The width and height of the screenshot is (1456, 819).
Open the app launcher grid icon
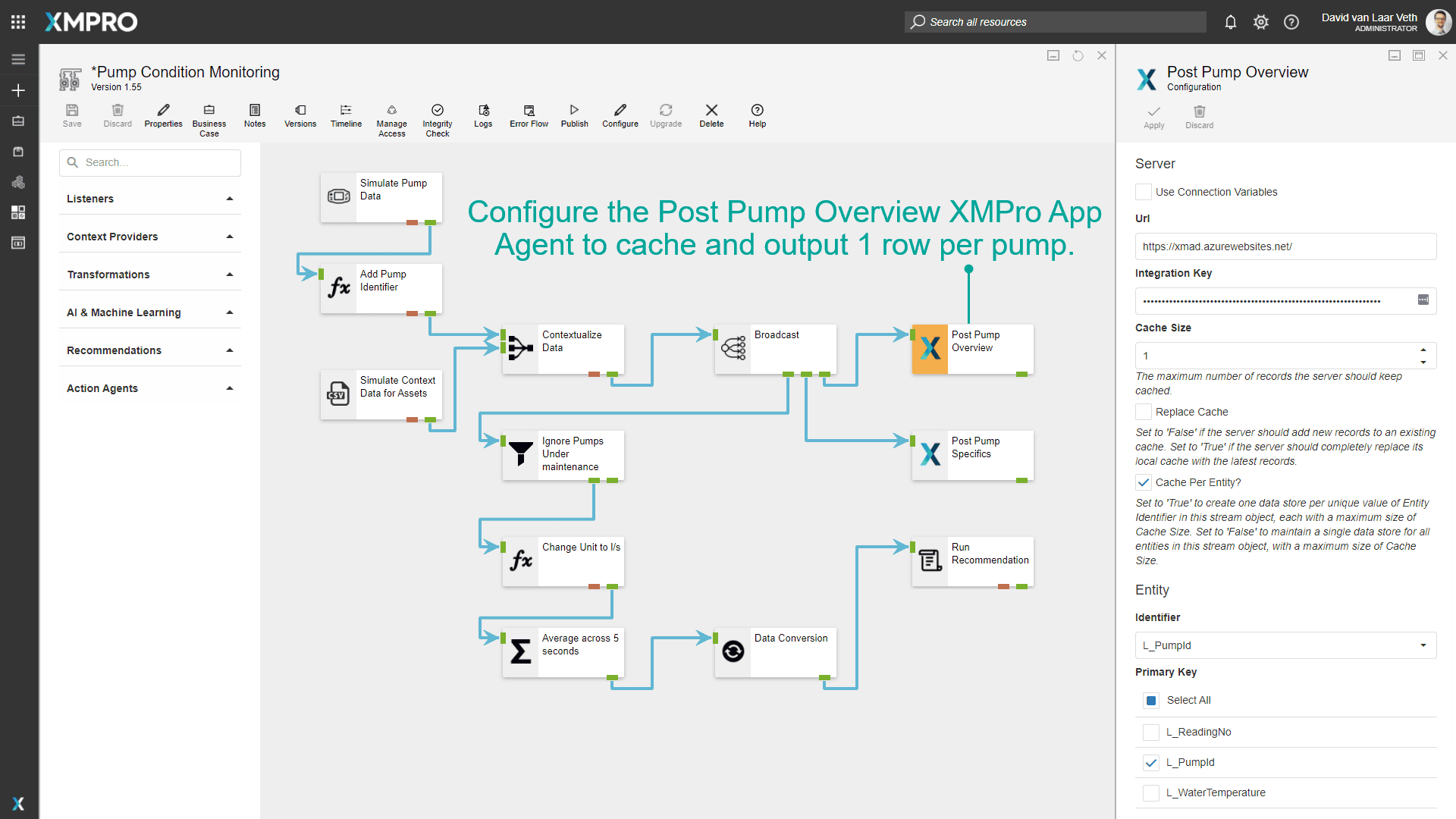(x=18, y=22)
